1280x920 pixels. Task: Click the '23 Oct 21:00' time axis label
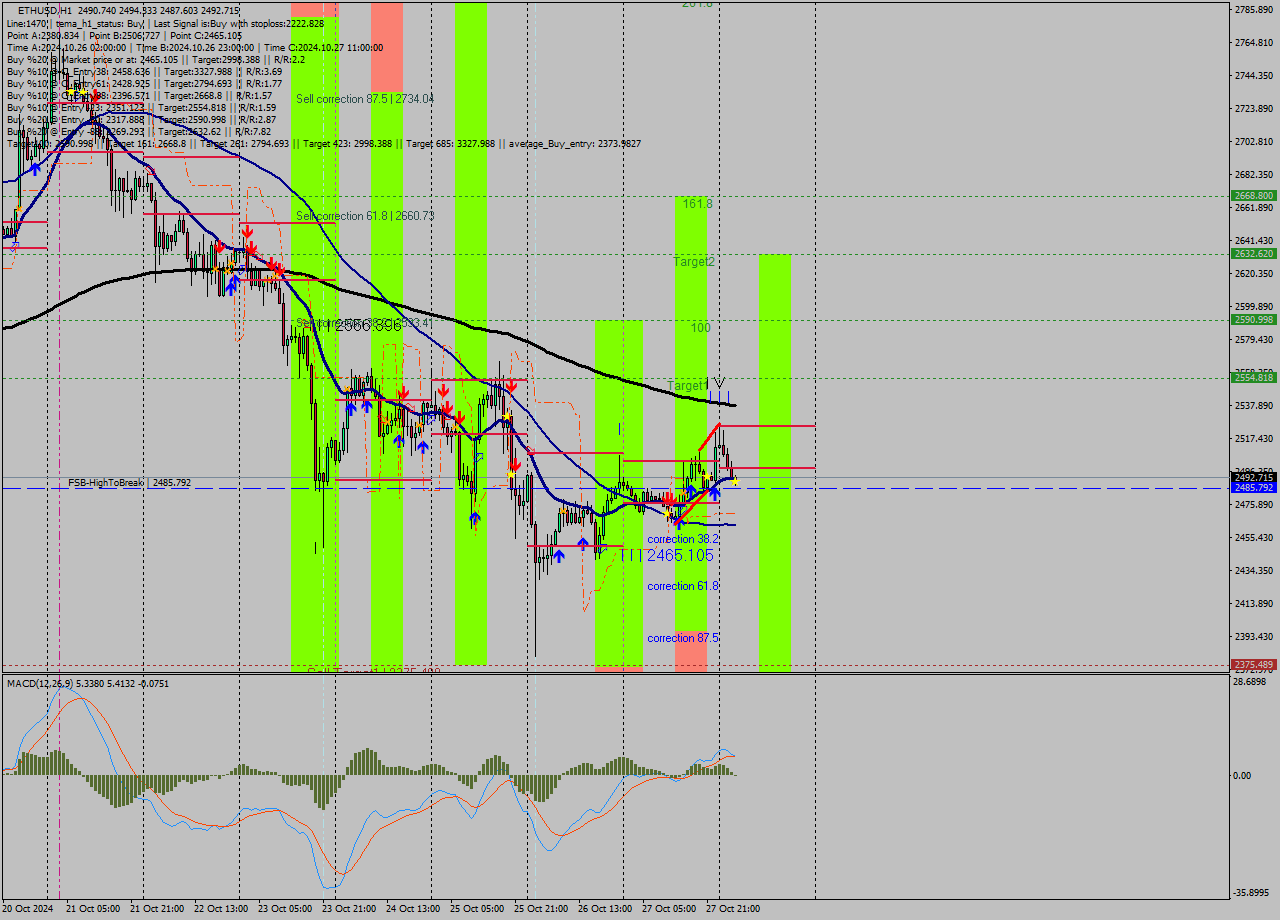[349, 909]
